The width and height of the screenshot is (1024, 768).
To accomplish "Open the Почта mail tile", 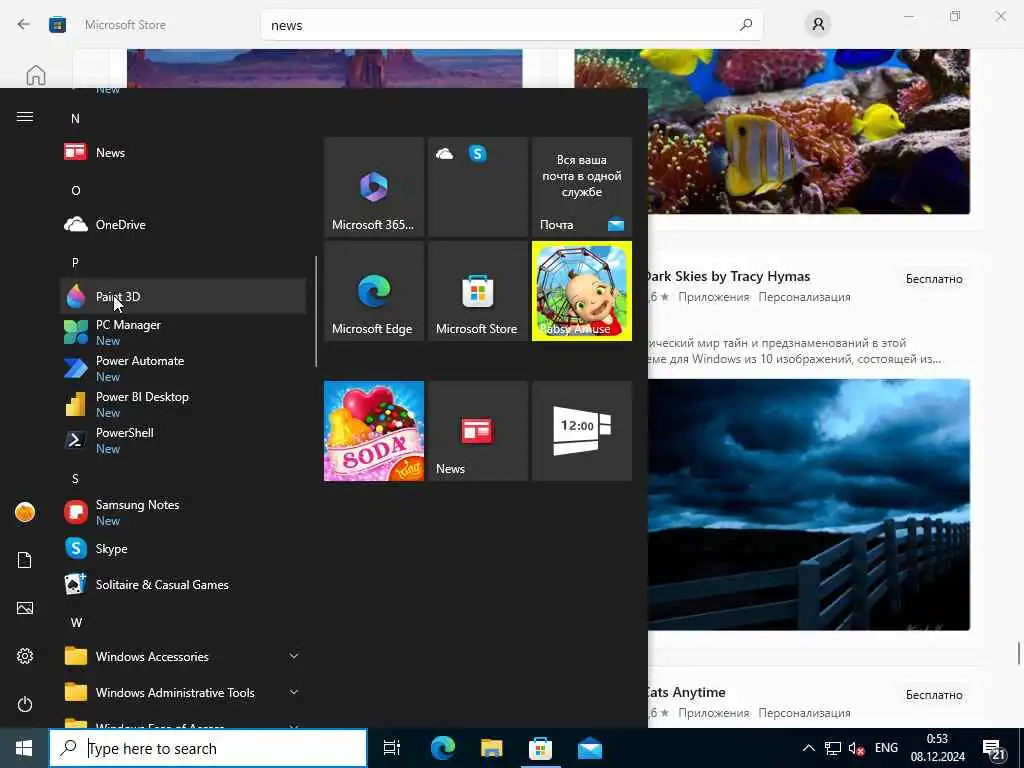I will pos(582,187).
